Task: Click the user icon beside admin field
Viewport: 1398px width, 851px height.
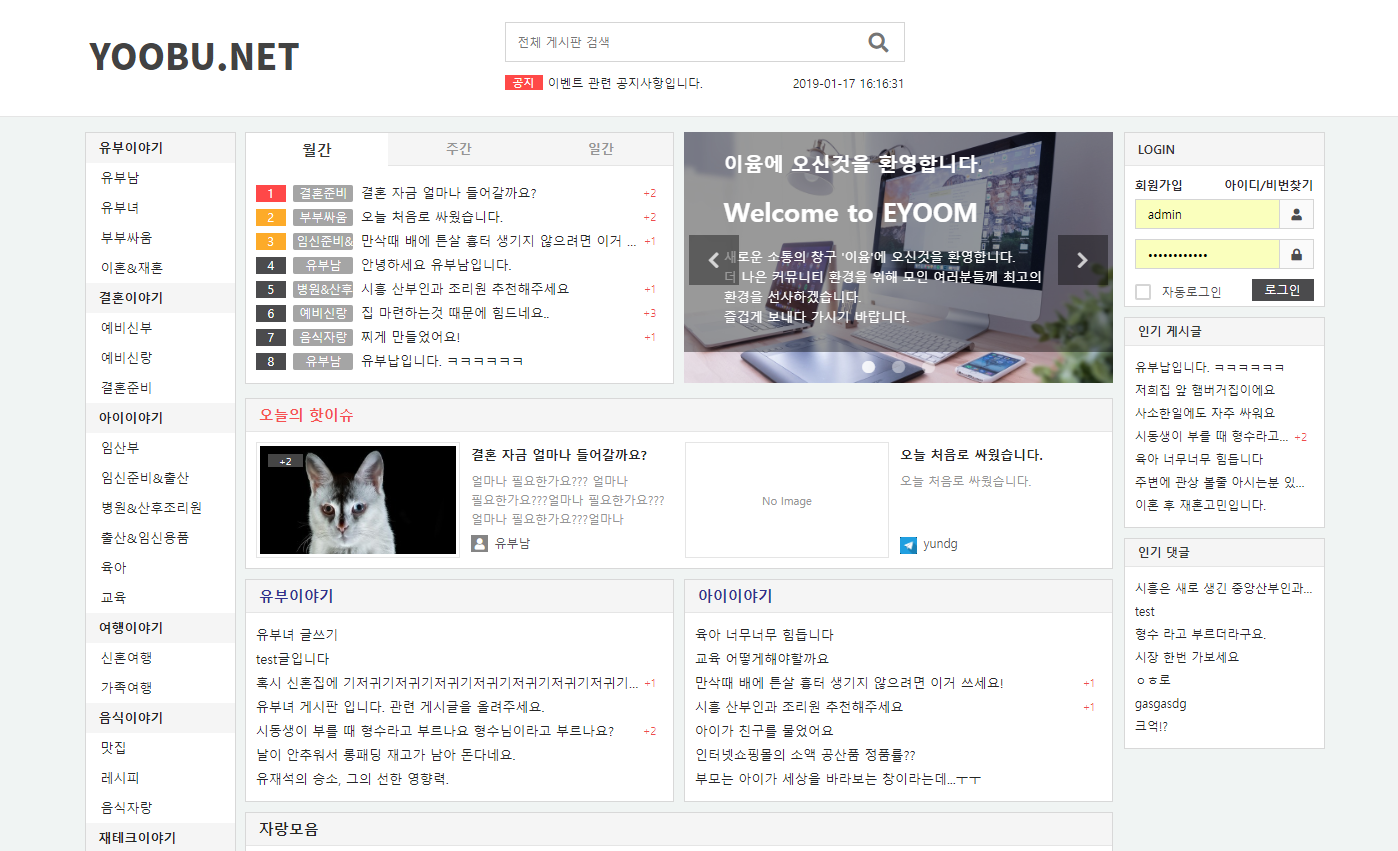Action: [x=1297, y=214]
